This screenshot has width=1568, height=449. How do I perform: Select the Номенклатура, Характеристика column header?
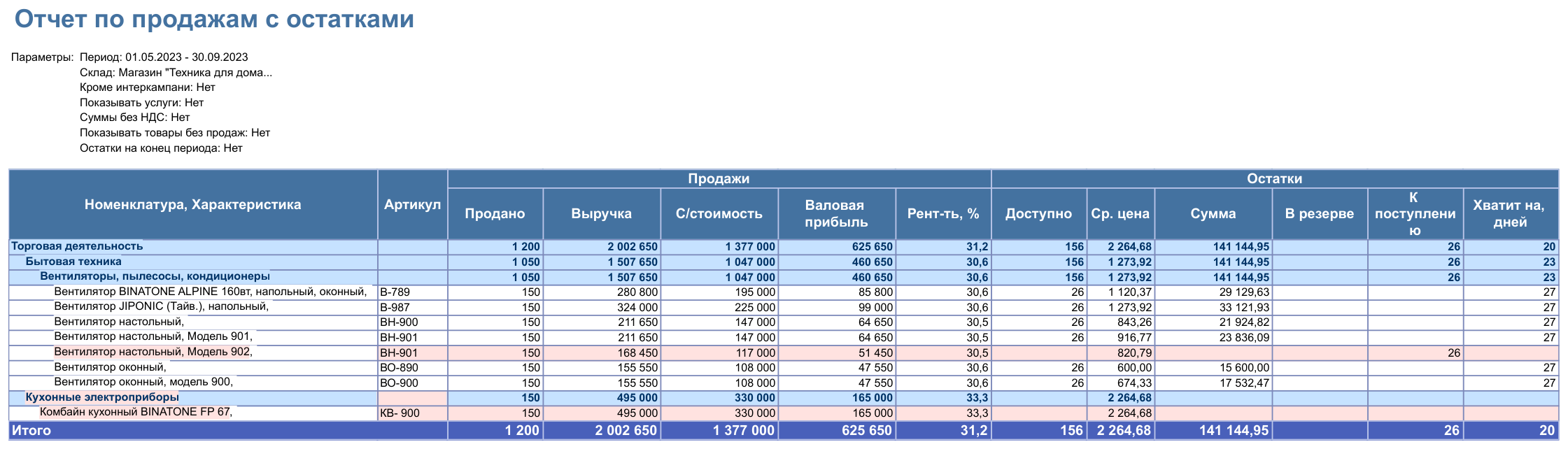pos(193,204)
